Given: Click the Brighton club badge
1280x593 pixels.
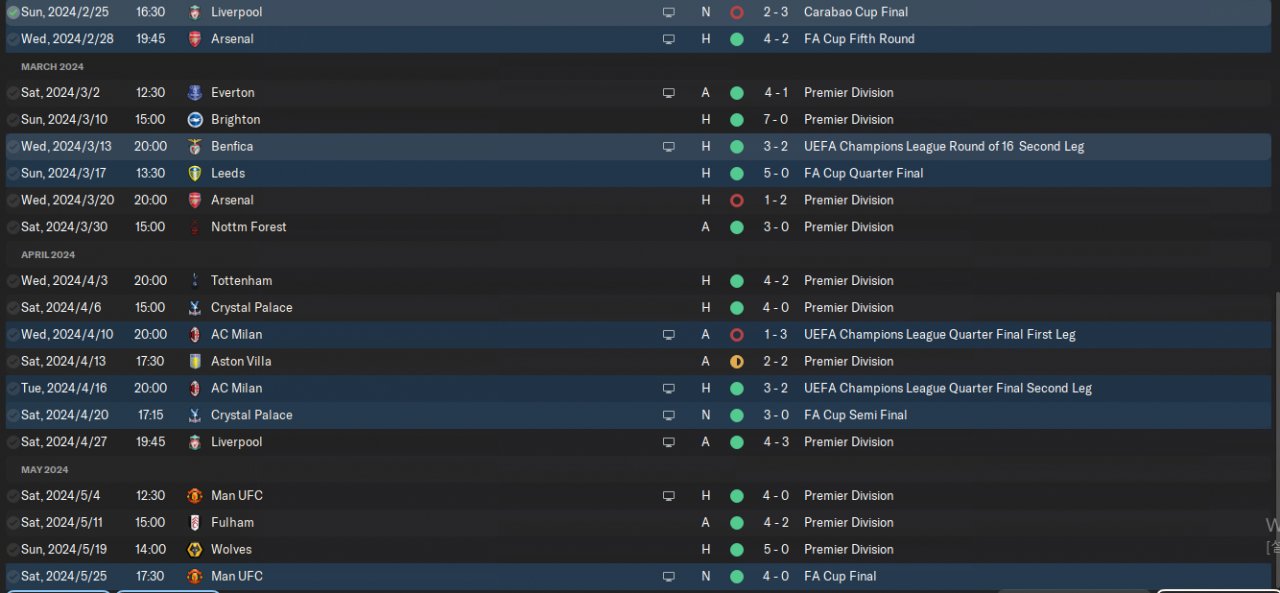Looking at the screenshot, I should [x=194, y=120].
